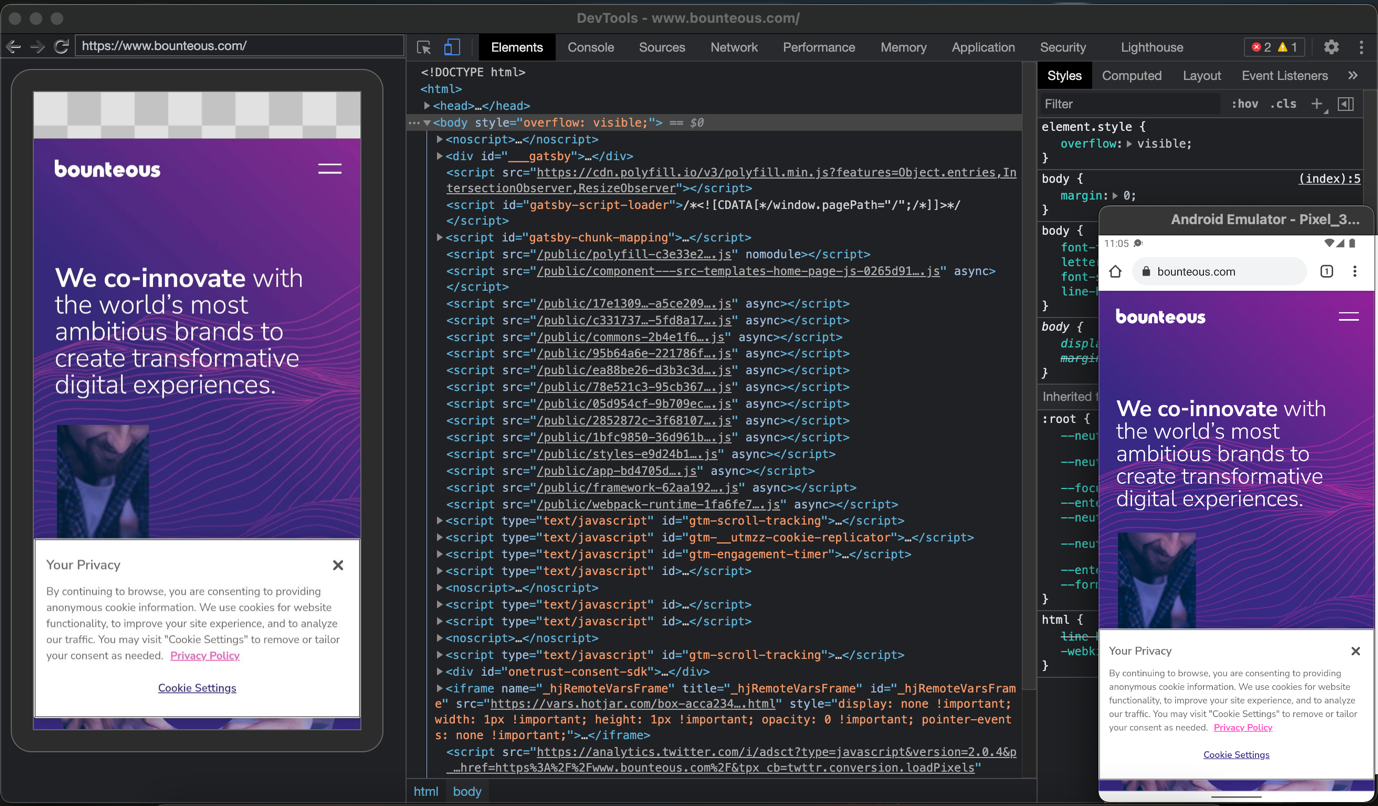The height and width of the screenshot is (806, 1378).
Task: Expand the _hjRemoteVarsFrame iframe node
Action: click(x=440, y=689)
